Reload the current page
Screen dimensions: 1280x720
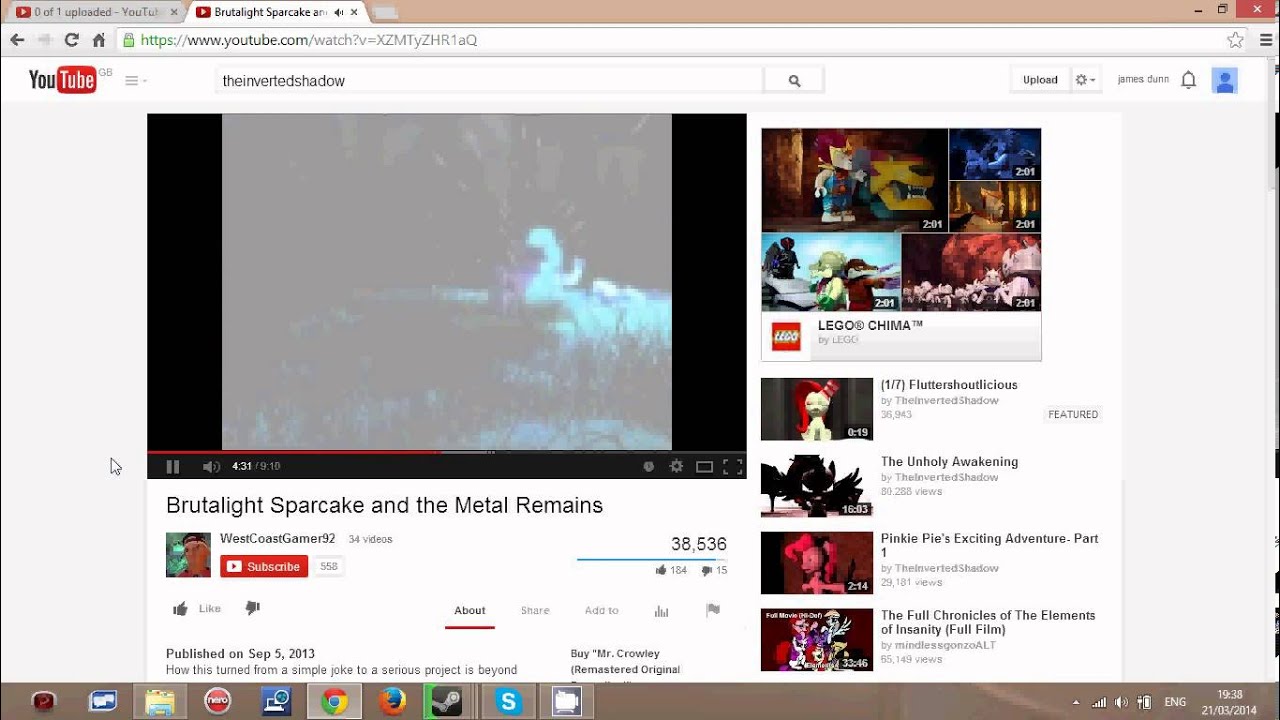71,40
